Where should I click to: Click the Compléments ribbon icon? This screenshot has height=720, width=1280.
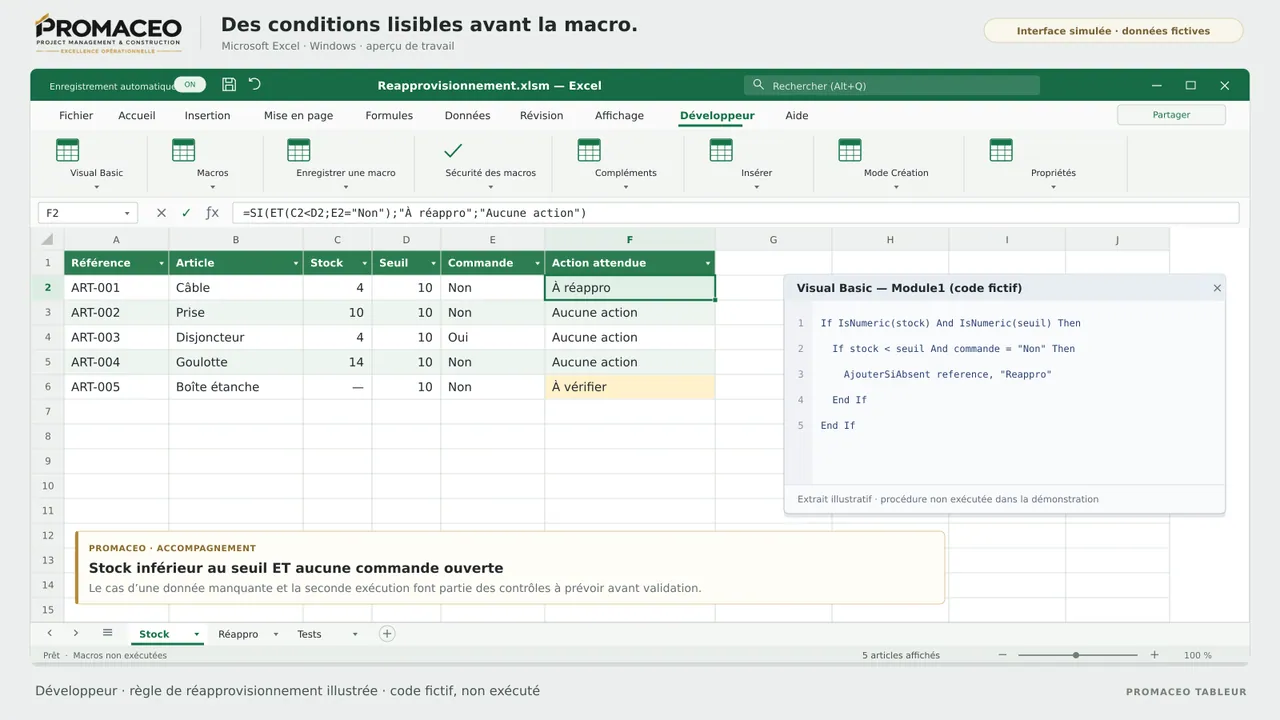click(x=589, y=150)
